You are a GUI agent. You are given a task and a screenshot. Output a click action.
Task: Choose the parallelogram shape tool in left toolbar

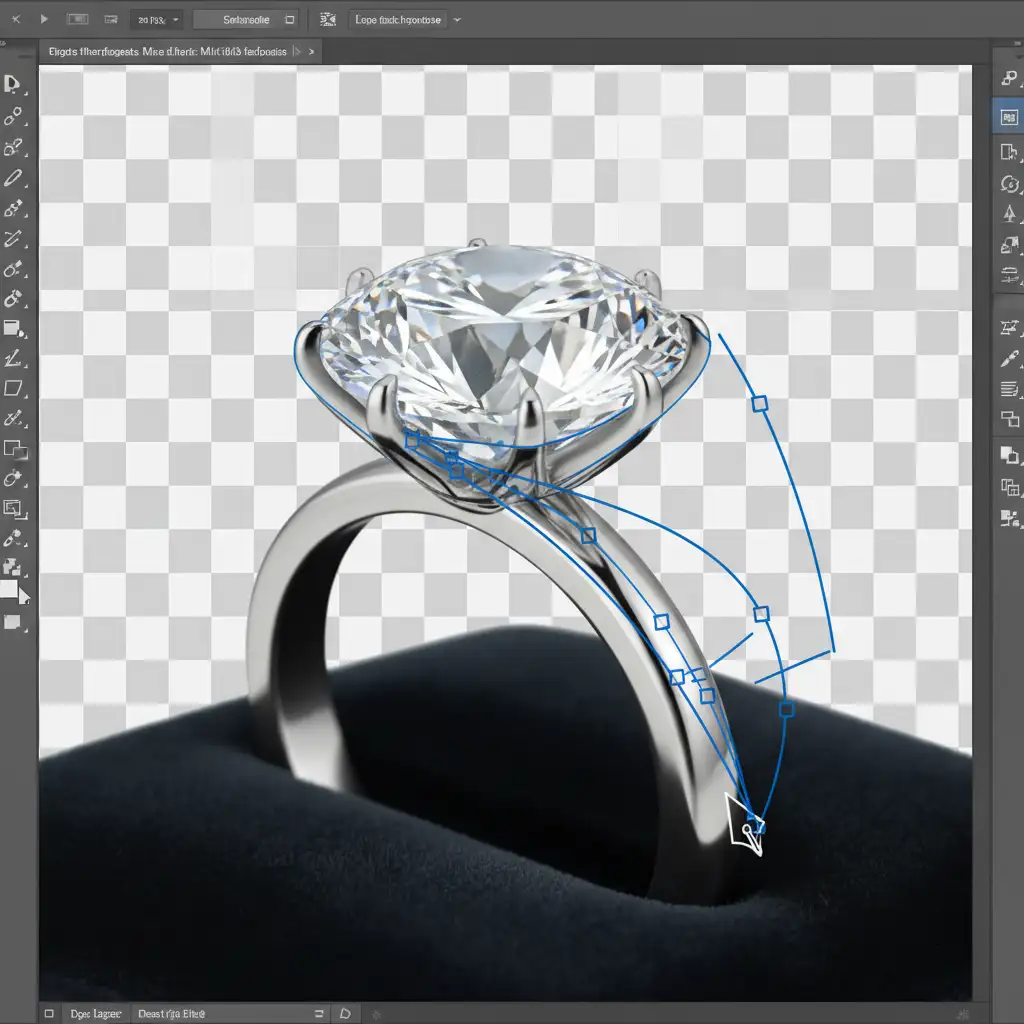tap(13, 388)
